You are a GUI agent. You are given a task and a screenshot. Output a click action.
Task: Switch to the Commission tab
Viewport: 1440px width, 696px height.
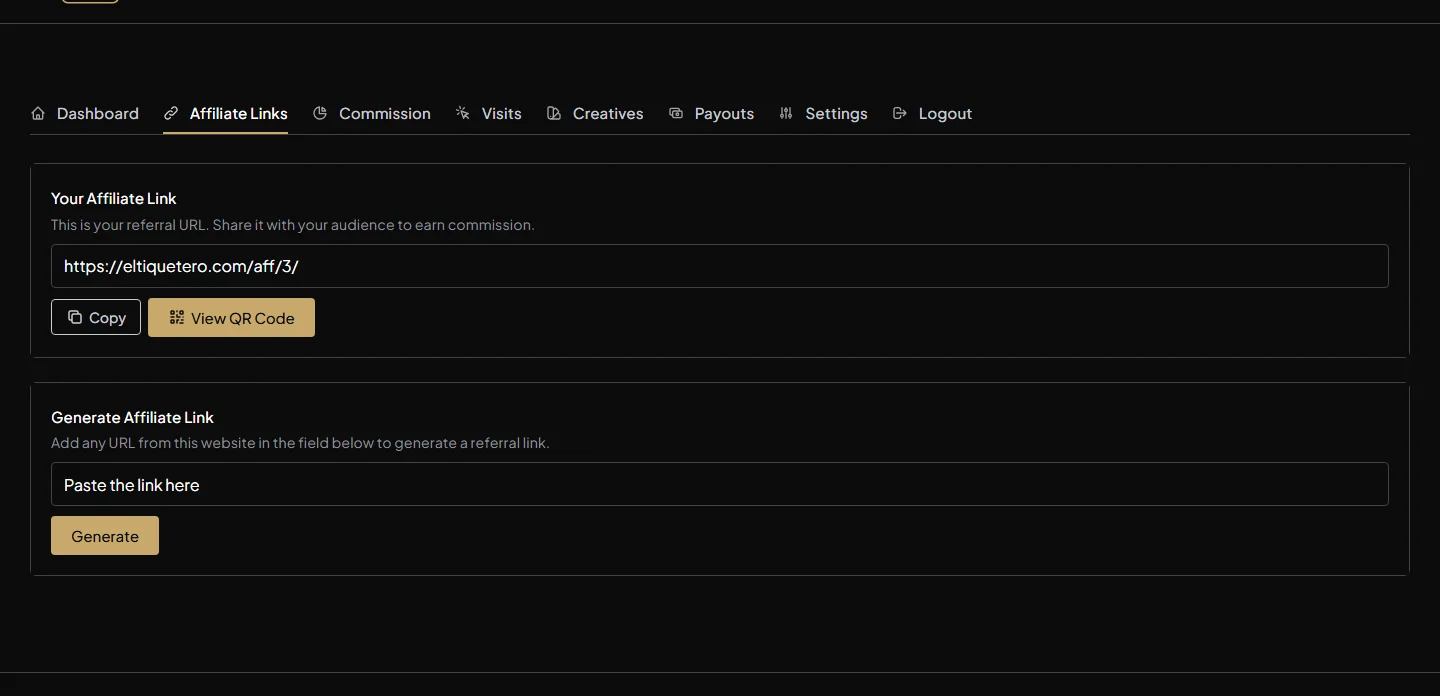tap(372, 114)
